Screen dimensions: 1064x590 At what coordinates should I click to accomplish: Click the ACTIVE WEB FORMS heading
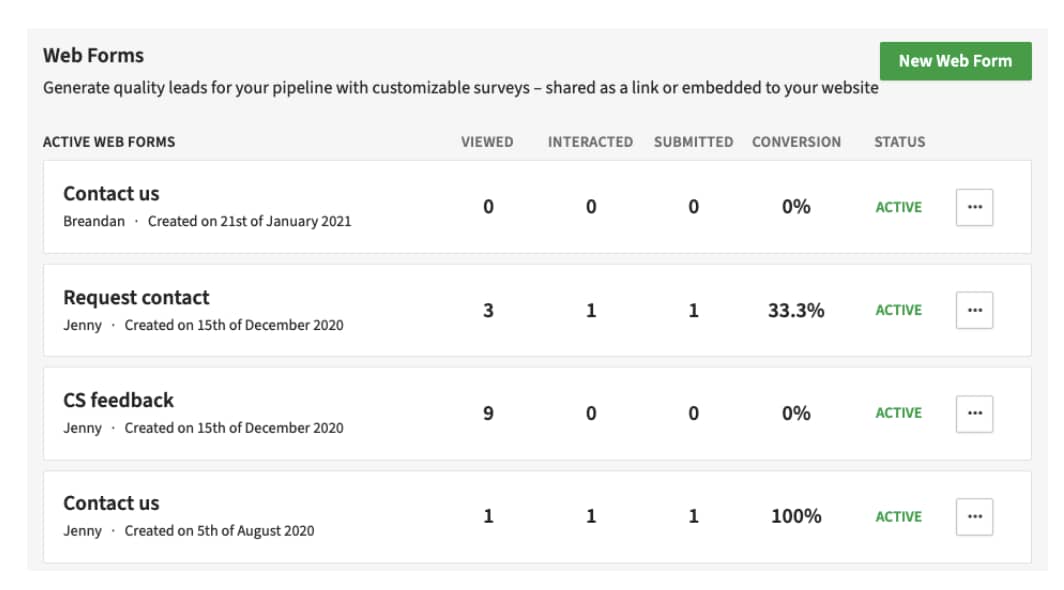(x=109, y=142)
